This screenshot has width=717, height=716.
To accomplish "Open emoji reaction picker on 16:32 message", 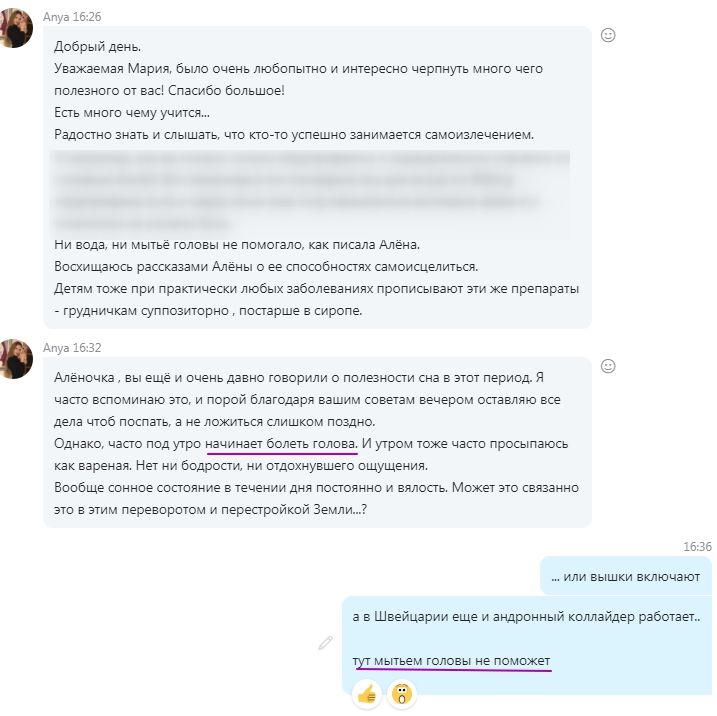I will point(608,366).
